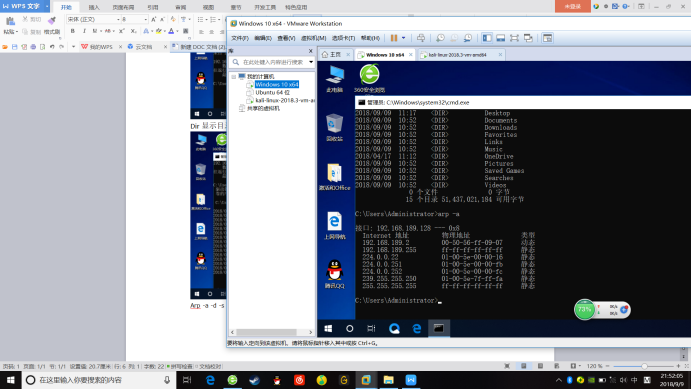Viewport: 692px width, 389px height.
Task: Switch to the 插入 ribbon tab
Action: (x=94, y=8)
